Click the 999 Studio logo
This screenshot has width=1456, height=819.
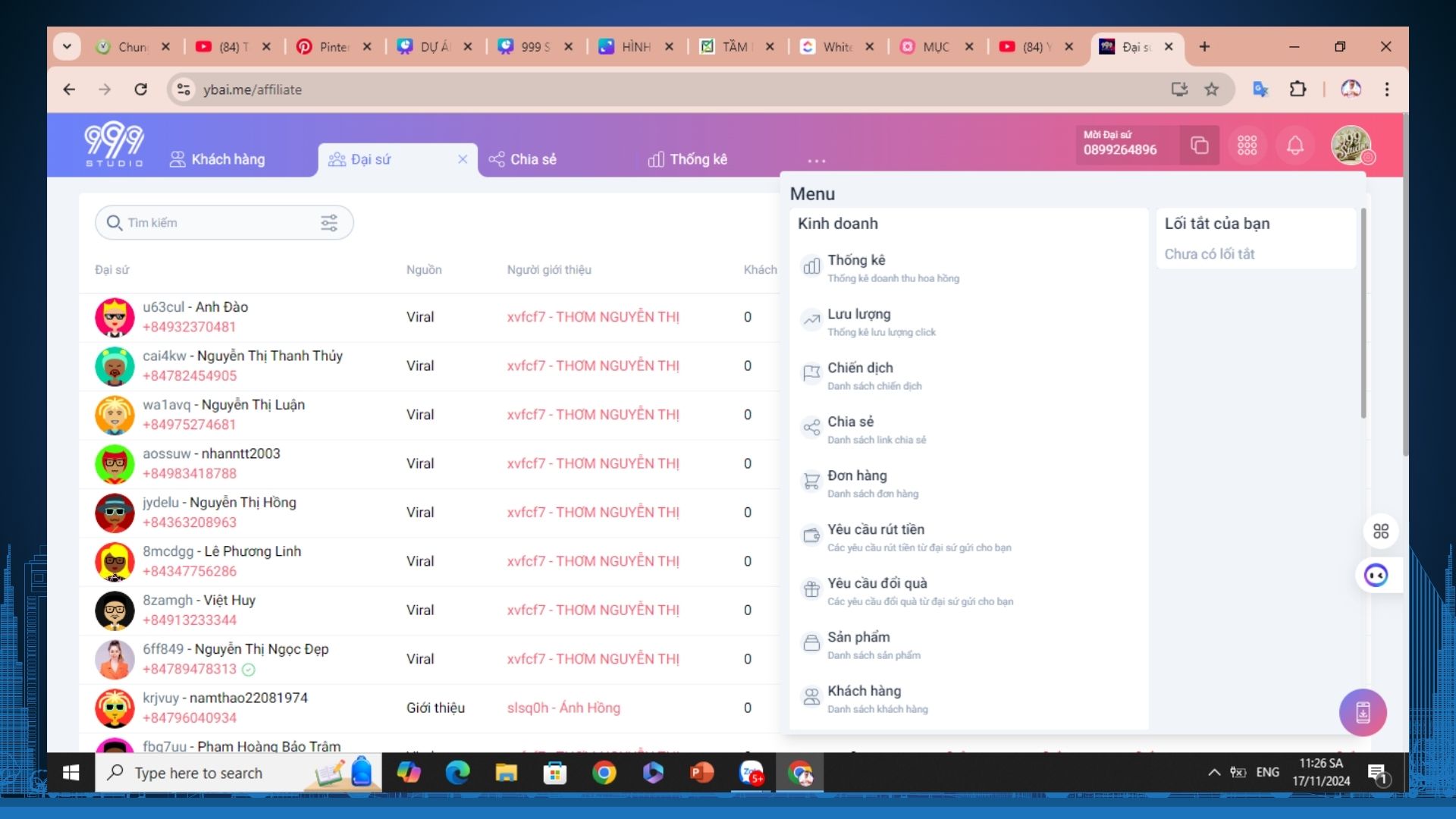tap(114, 144)
